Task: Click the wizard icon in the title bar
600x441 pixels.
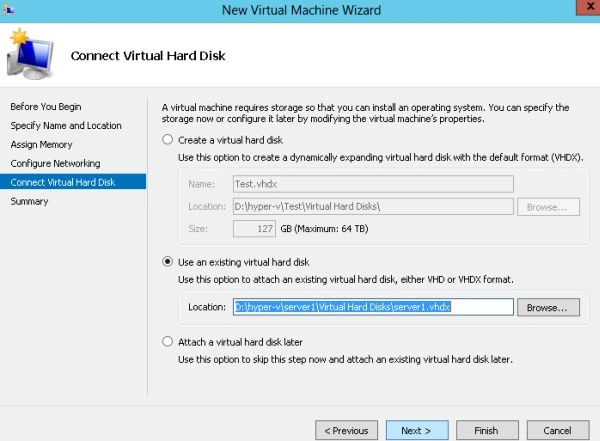Action: pos(8,9)
